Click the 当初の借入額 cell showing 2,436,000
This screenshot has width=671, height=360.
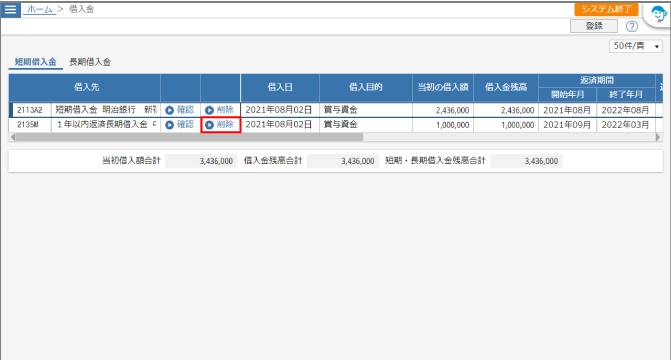click(x=443, y=110)
